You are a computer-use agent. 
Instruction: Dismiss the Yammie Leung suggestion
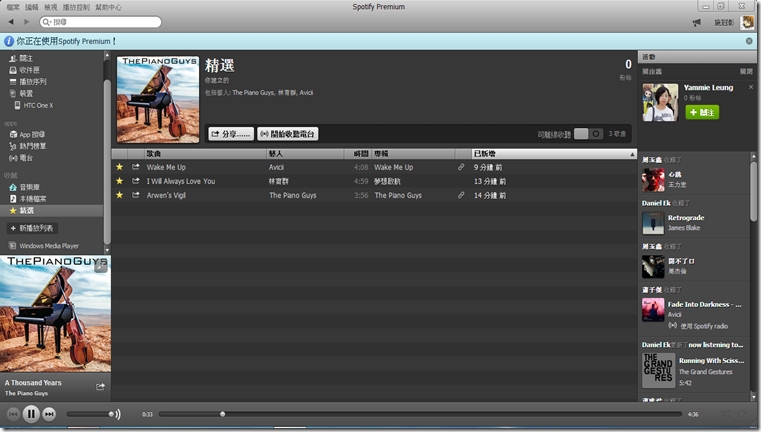(751, 87)
